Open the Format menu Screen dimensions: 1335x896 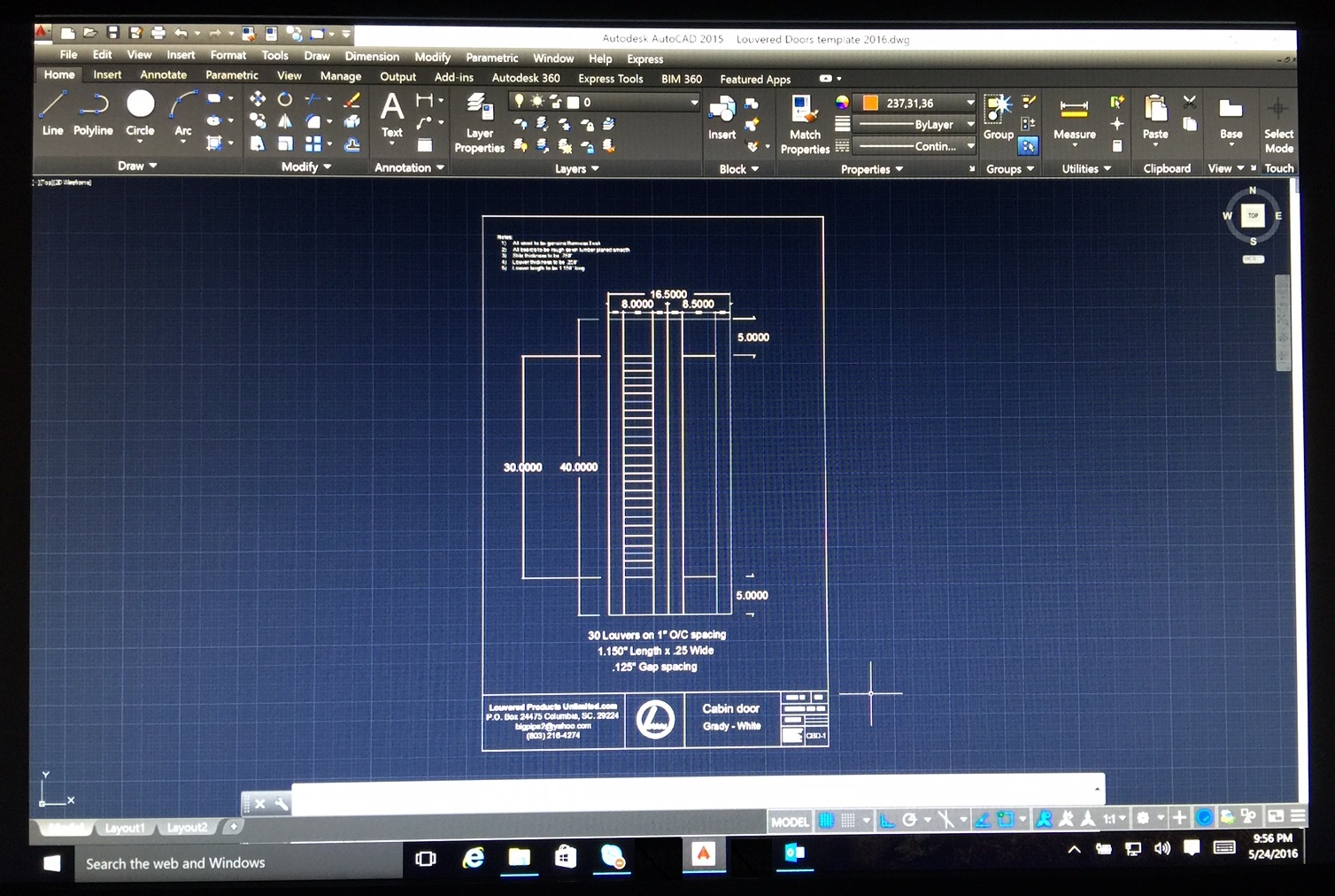[x=228, y=55]
